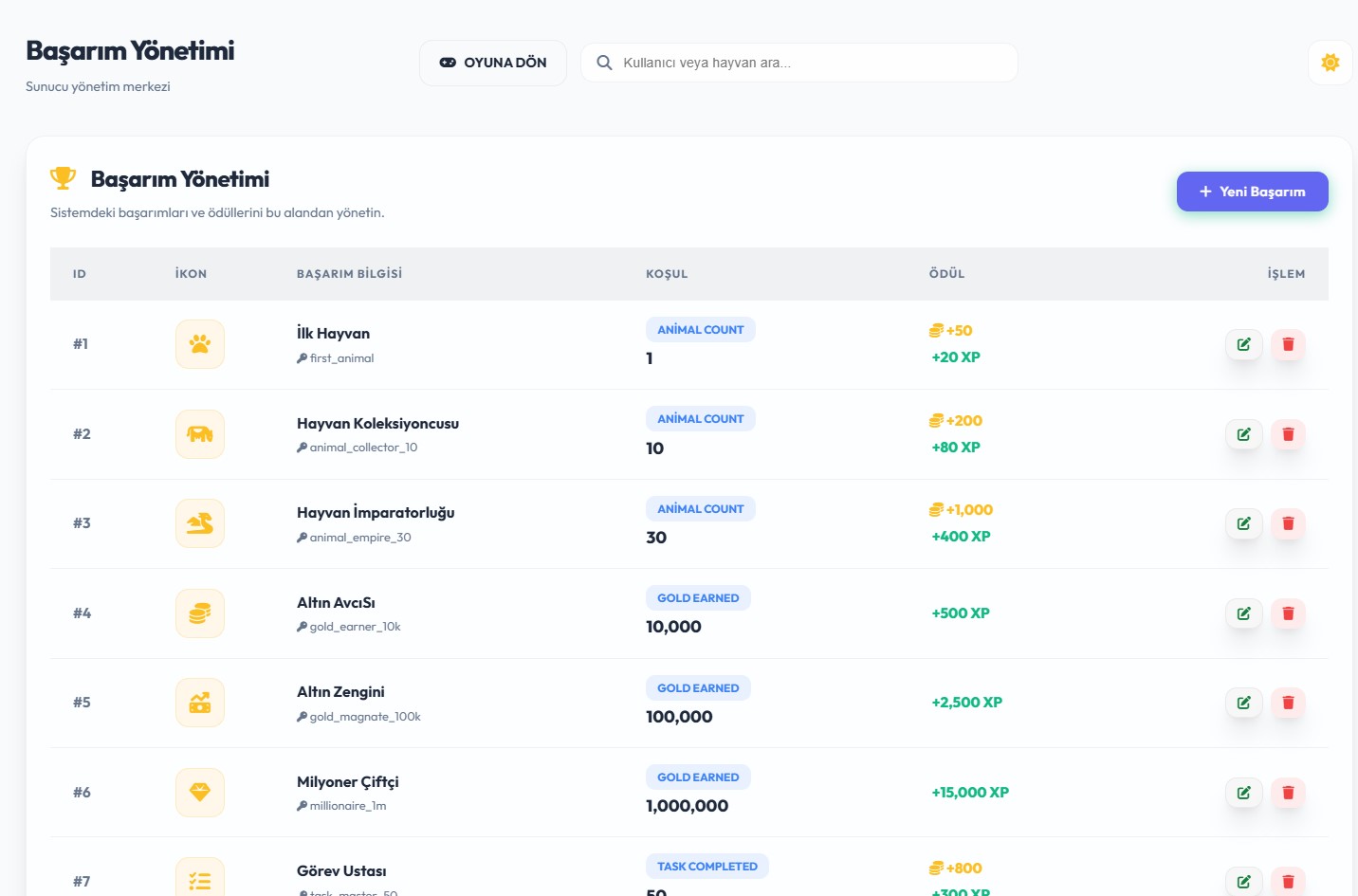Delete the Altın Zengini achievement
This screenshot has width=1358, height=896.
click(1288, 703)
